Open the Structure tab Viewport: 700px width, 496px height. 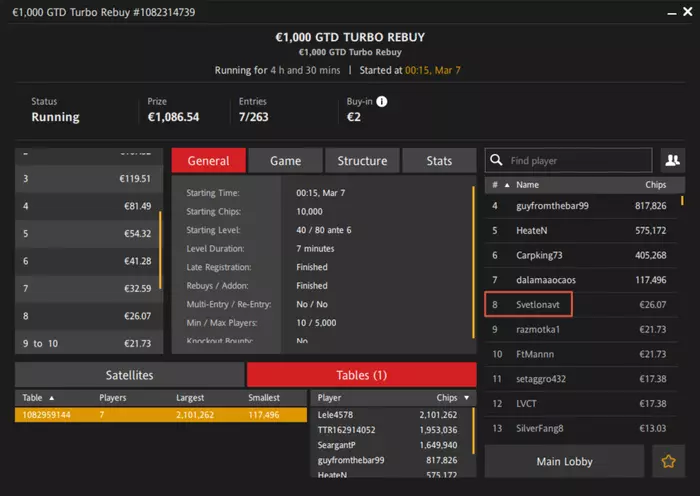(362, 161)
